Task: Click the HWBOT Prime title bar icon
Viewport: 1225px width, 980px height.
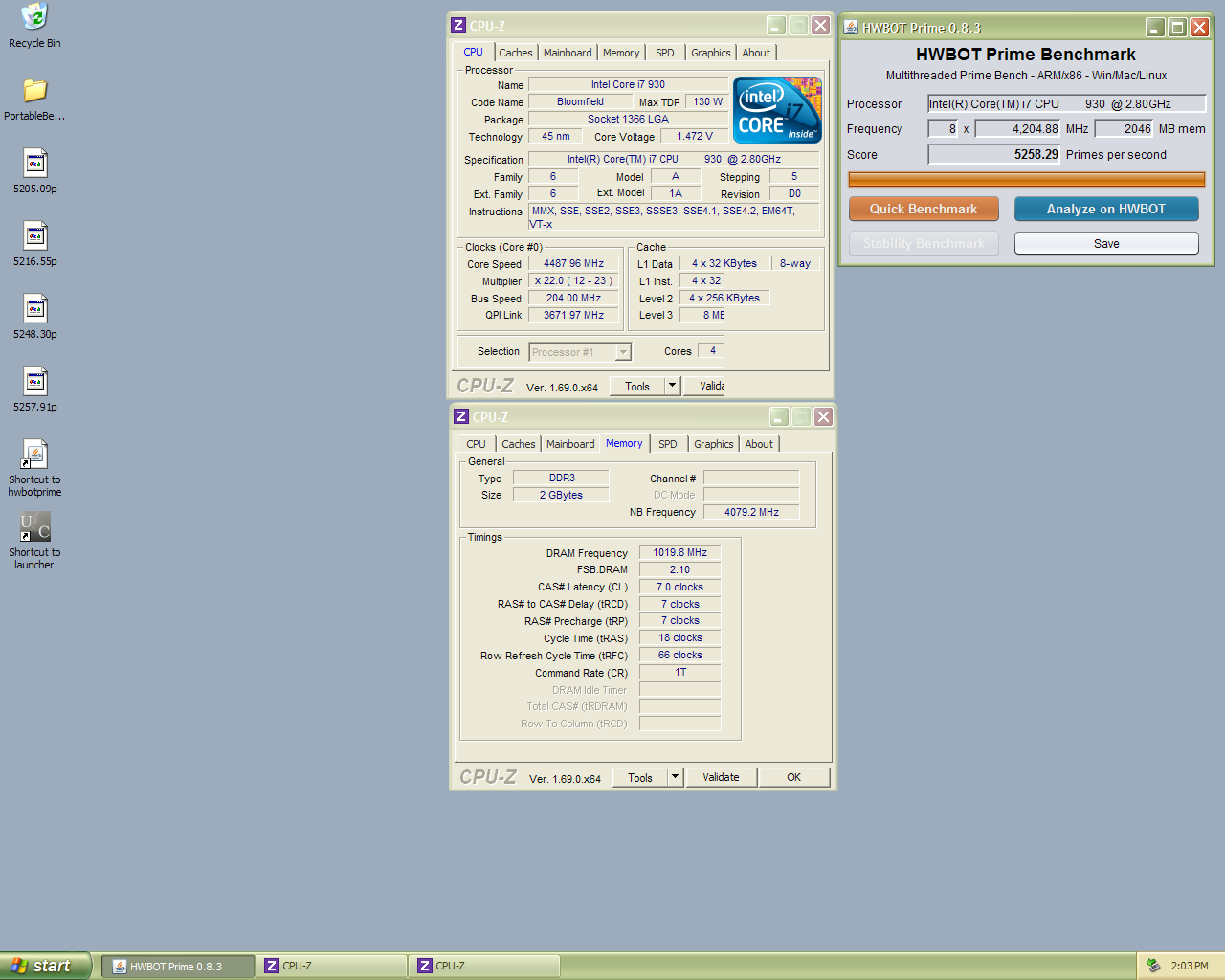Action: pos(851,28)
